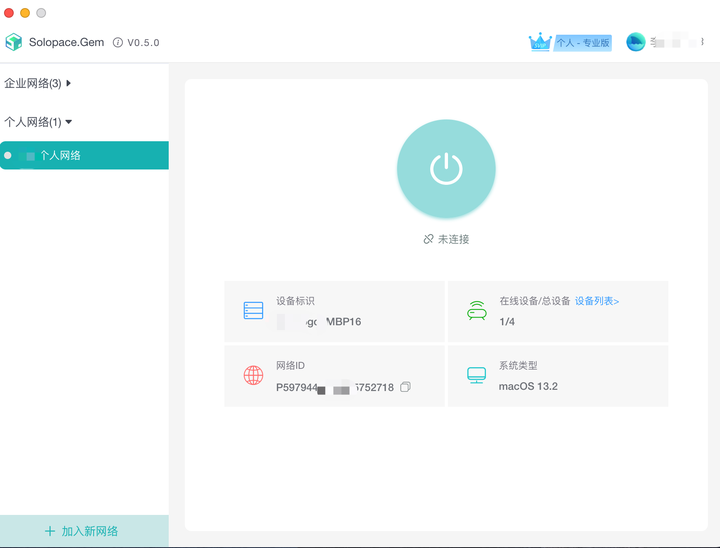720x548 pixels.
Task: Open the 设备列表> link
Action: click(597, 301)
